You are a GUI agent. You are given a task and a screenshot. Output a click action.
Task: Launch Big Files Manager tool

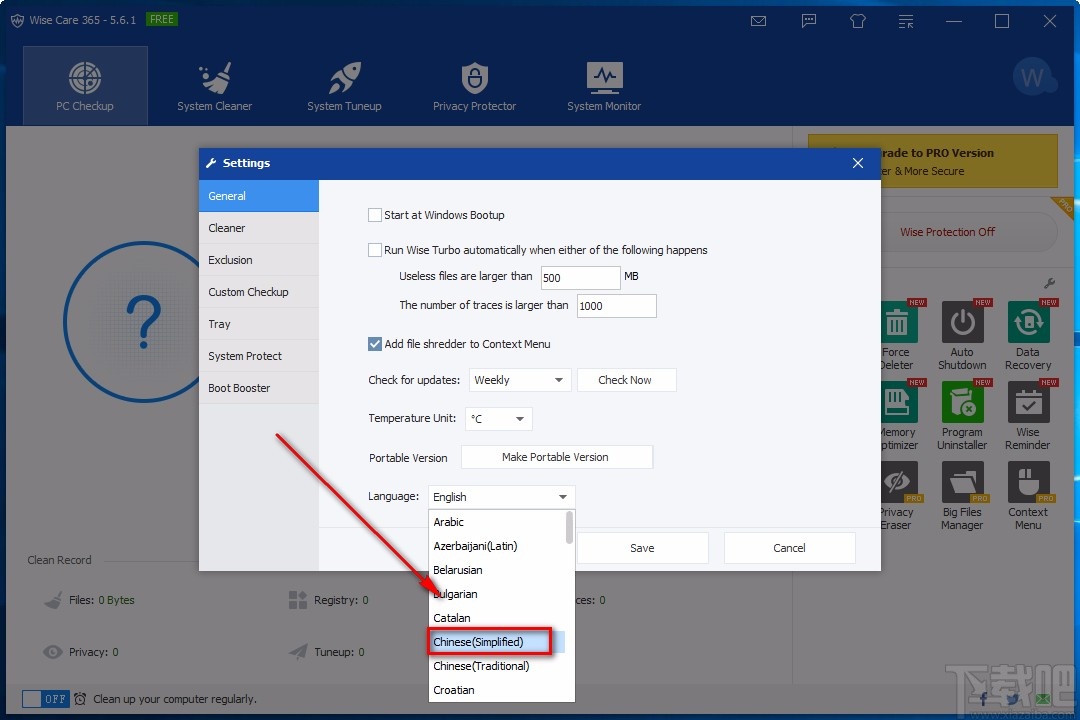click(962, 495)
